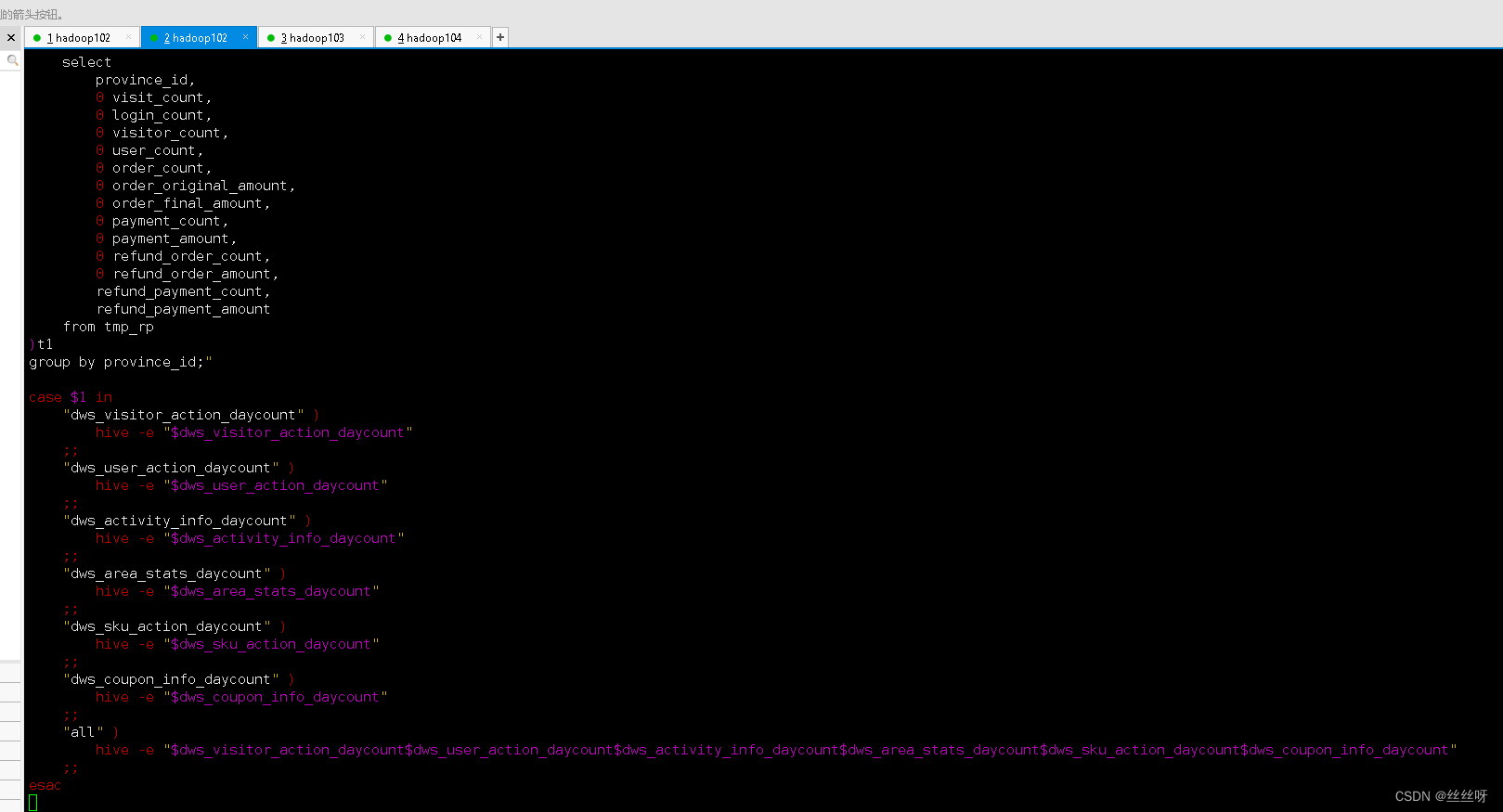Click the '0 order_final_amount,' line
Viewport: 1503px width, 812px height.
point(183,203)
